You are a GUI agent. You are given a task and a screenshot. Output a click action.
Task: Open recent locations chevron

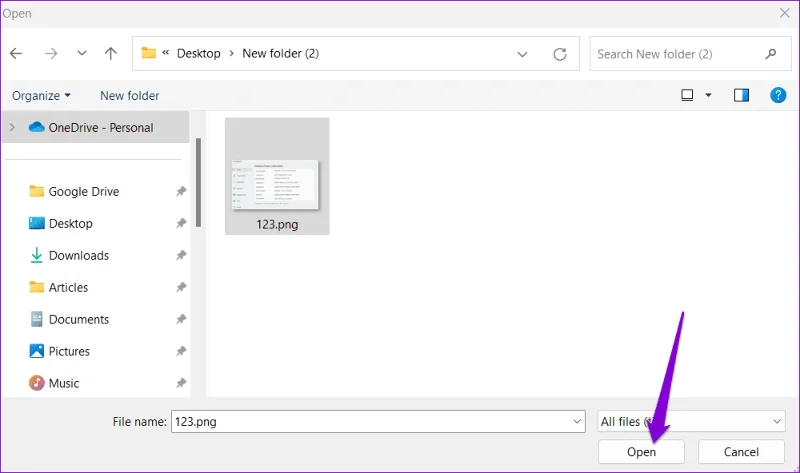[82, 53]
